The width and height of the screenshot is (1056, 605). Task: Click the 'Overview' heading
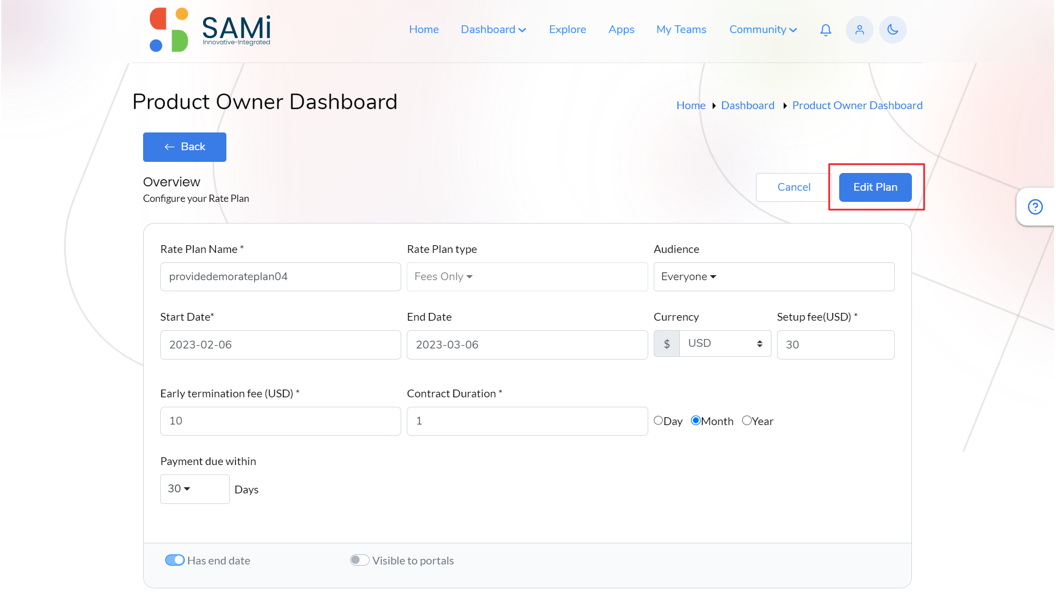172,182
